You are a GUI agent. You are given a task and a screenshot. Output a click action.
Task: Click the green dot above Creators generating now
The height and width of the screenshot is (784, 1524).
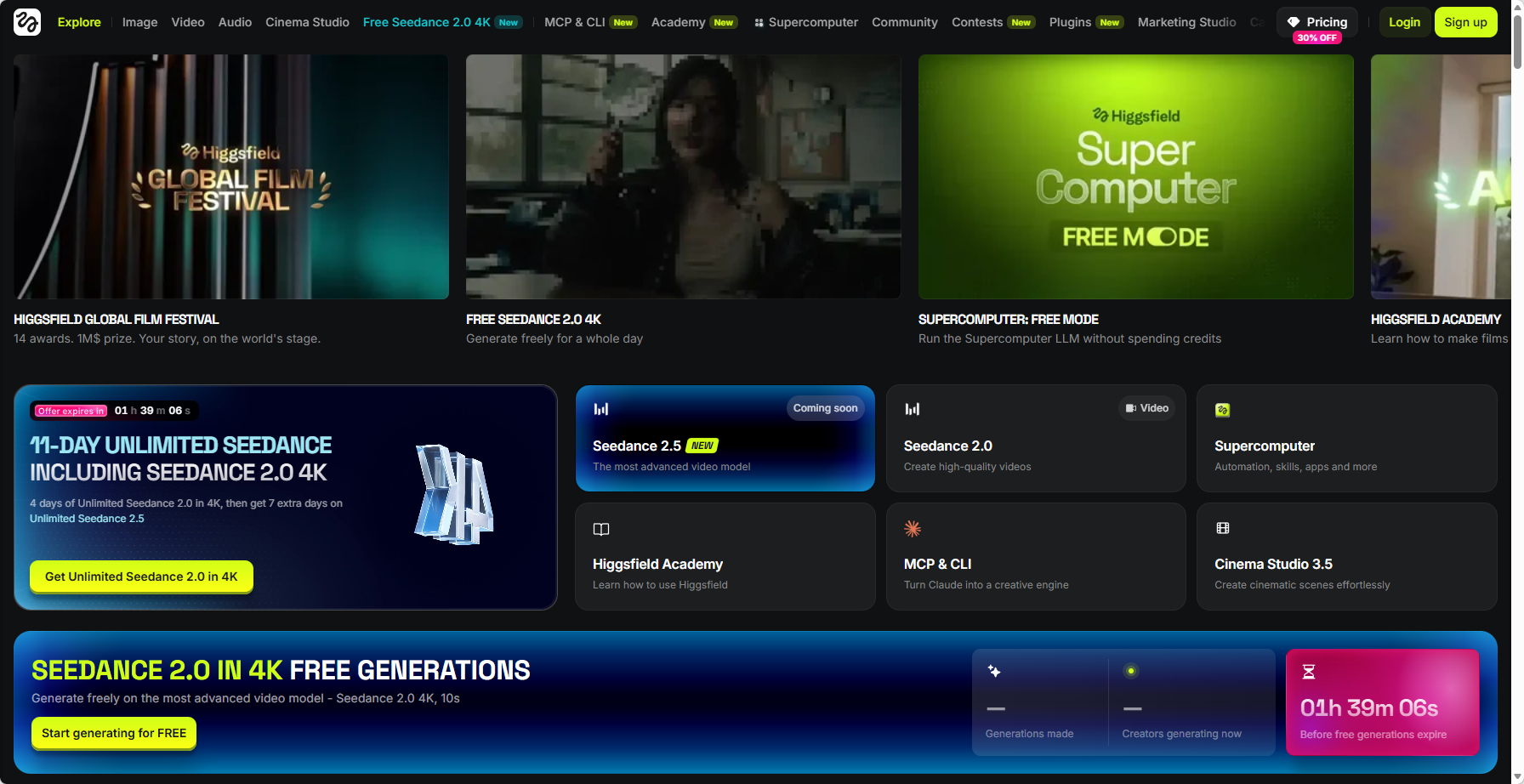pyautogui.click(x=1130, y=671)
